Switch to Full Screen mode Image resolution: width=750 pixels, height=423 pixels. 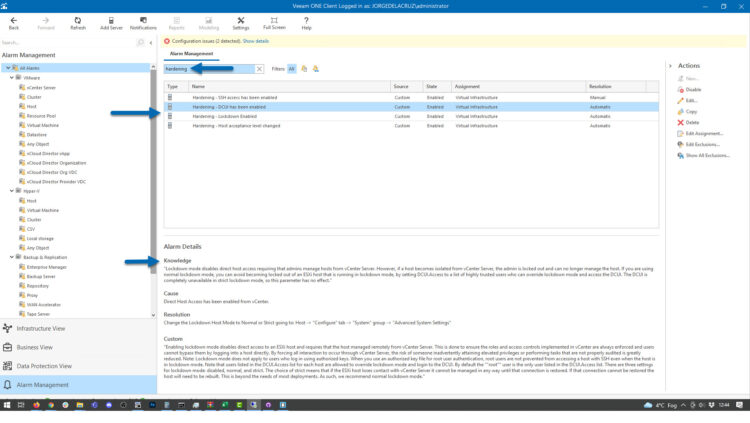pyautogui.click(x=274, y=23)
